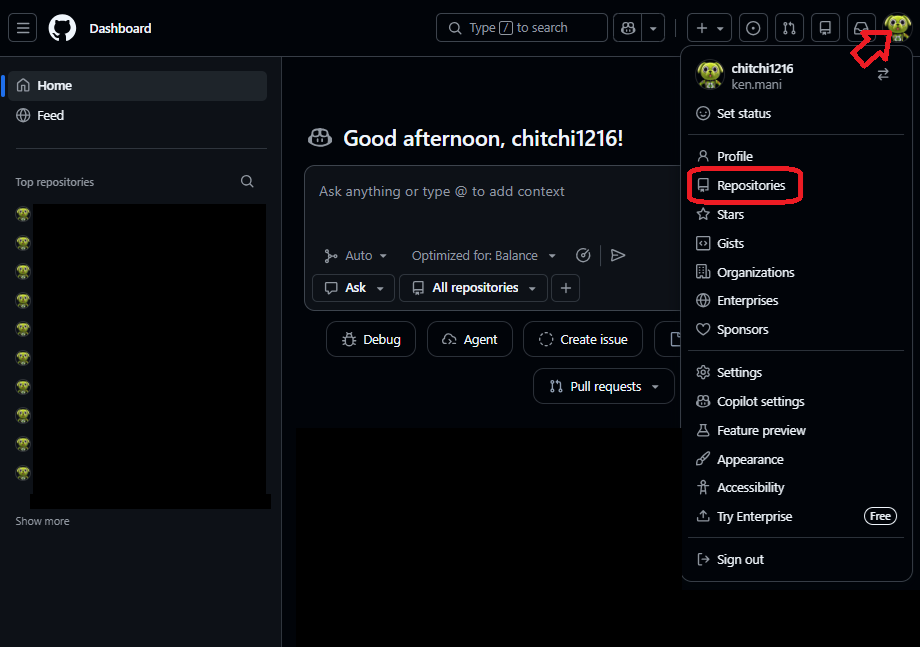Click Try Enterprise in user menu
The image size is (920, 647).
coord(796,517)
